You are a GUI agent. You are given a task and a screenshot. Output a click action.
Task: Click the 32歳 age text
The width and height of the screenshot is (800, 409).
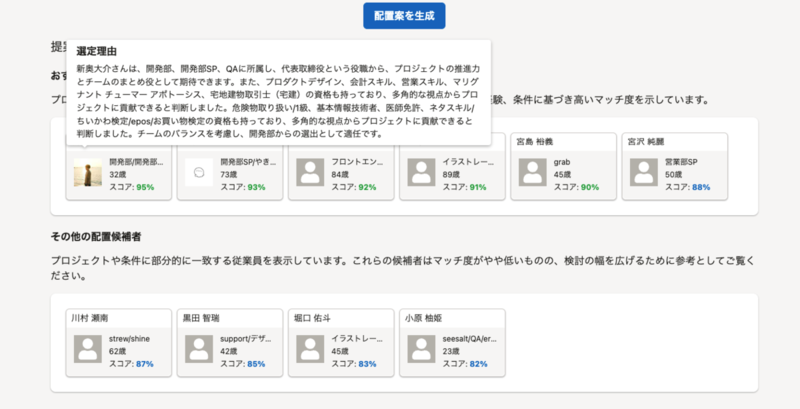(x=118, y=174)
